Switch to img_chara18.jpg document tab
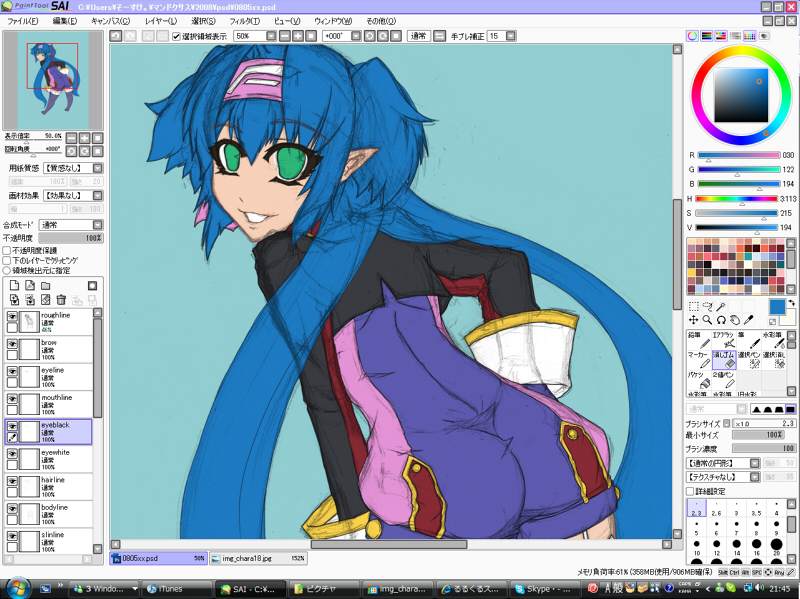The image size is (800, 599). pos(258,558)
